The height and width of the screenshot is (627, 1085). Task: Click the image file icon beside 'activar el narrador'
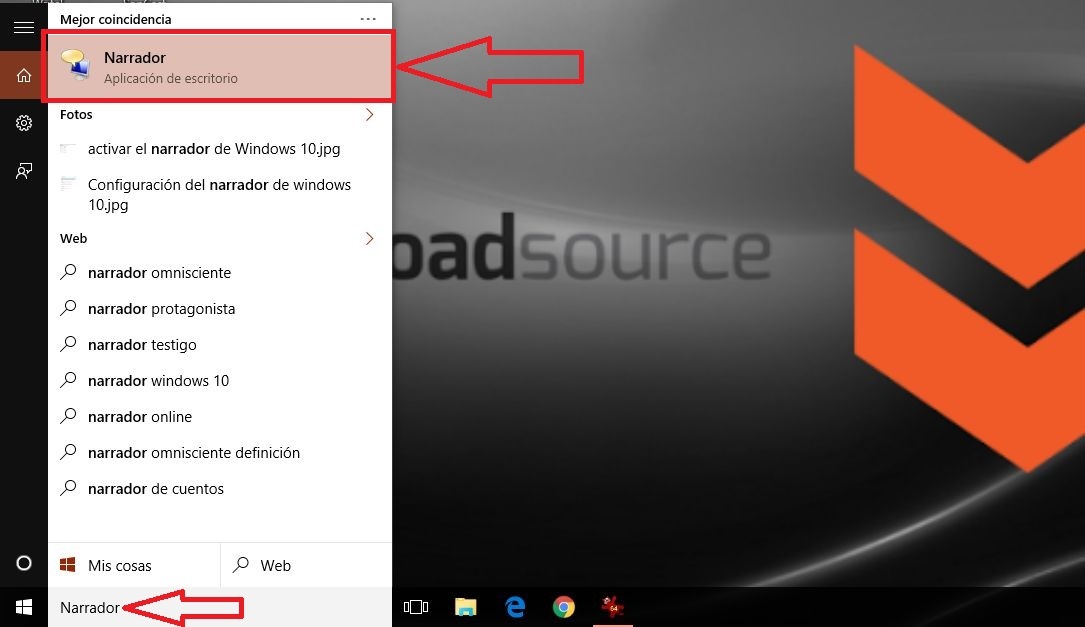pos(67,148)
